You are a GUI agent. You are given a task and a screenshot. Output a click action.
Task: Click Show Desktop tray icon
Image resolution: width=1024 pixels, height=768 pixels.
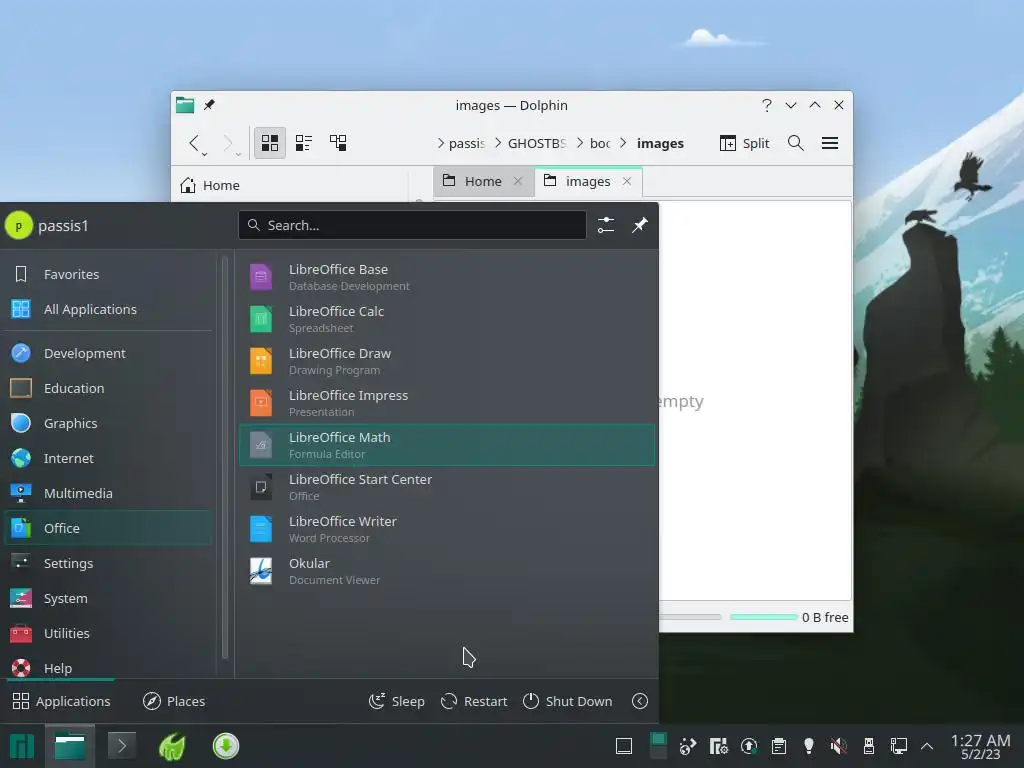coord(624,746)
